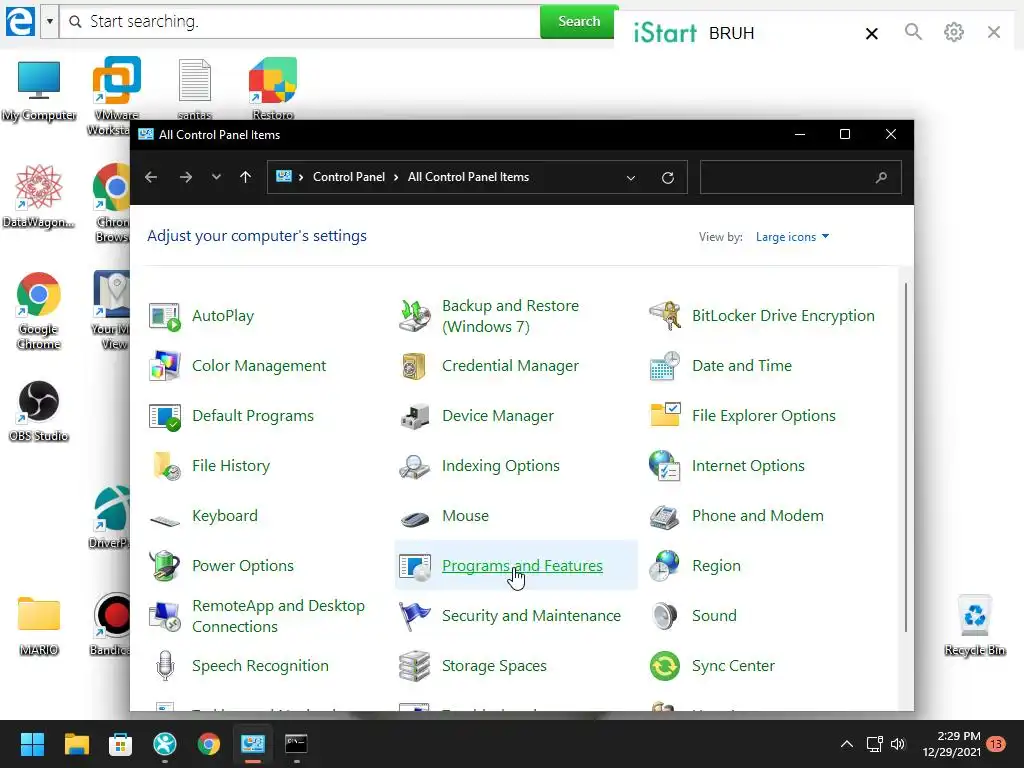Viewport: 1024px width, 768px height.
Task: Open the recent locations chevron
Action: pos(216,177)
